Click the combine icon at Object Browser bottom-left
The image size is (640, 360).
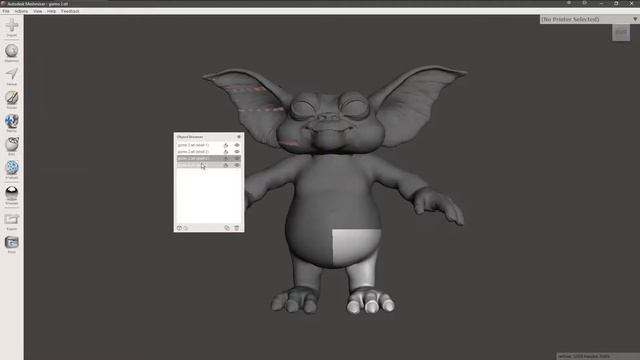(x=179, y=228)
